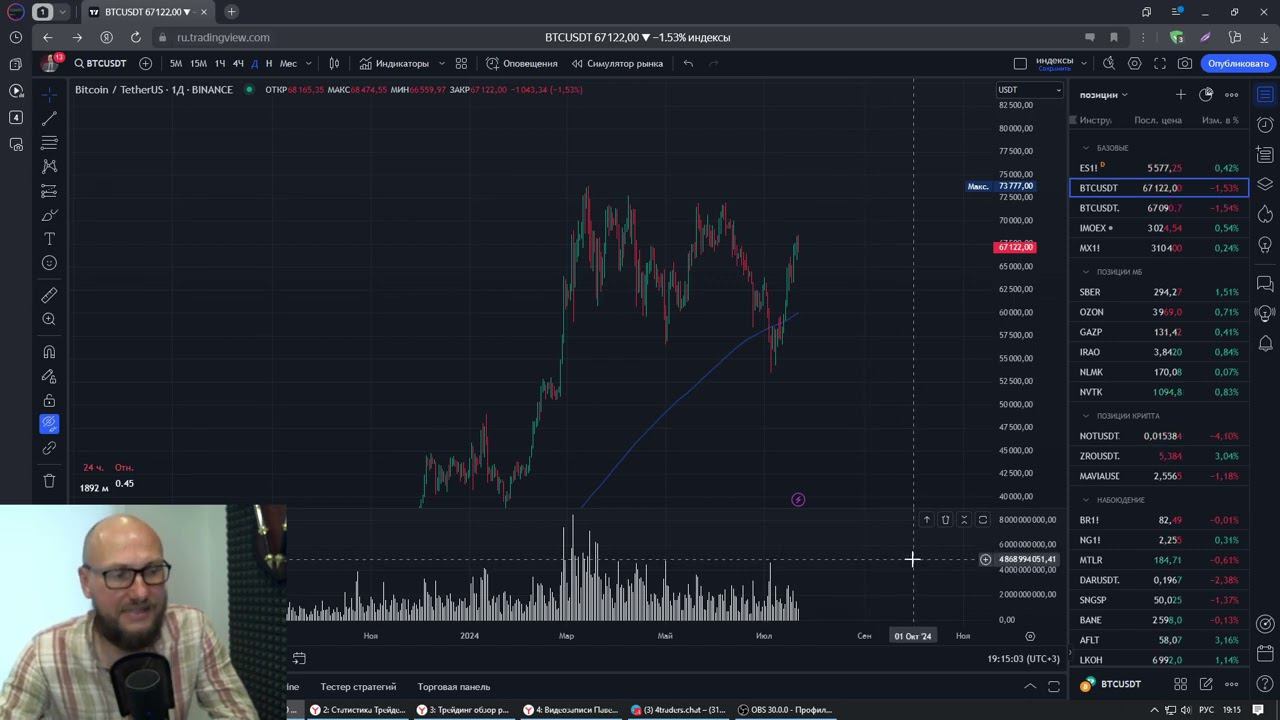Open the Торговая панель tab
Viewport: 1280px width, 720px height.
pyautogui.click(x=453, y=687)
